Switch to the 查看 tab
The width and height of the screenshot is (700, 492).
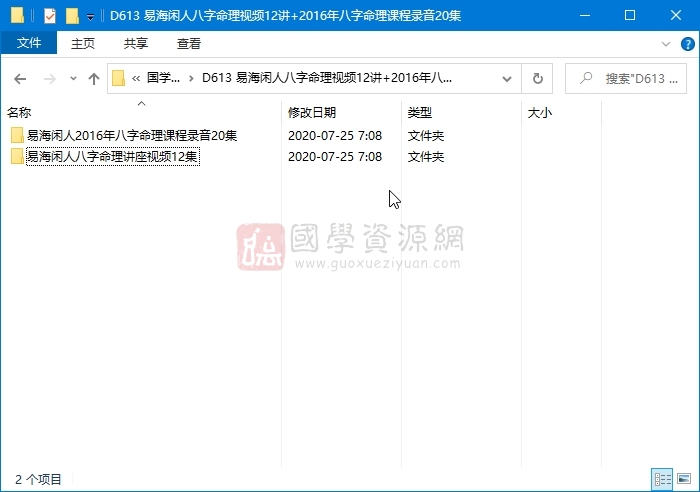coord(189,43)
